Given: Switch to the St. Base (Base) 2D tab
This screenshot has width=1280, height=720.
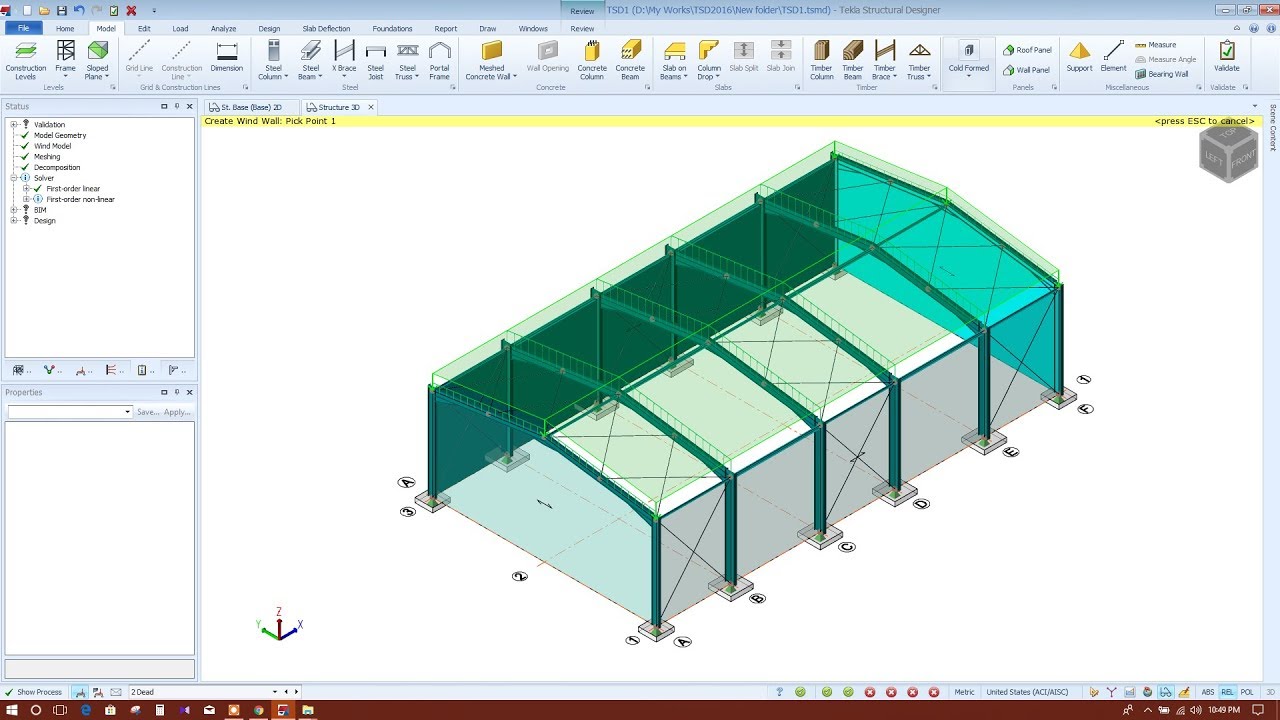Looking at the screenshot, I should tap(248, 106).
